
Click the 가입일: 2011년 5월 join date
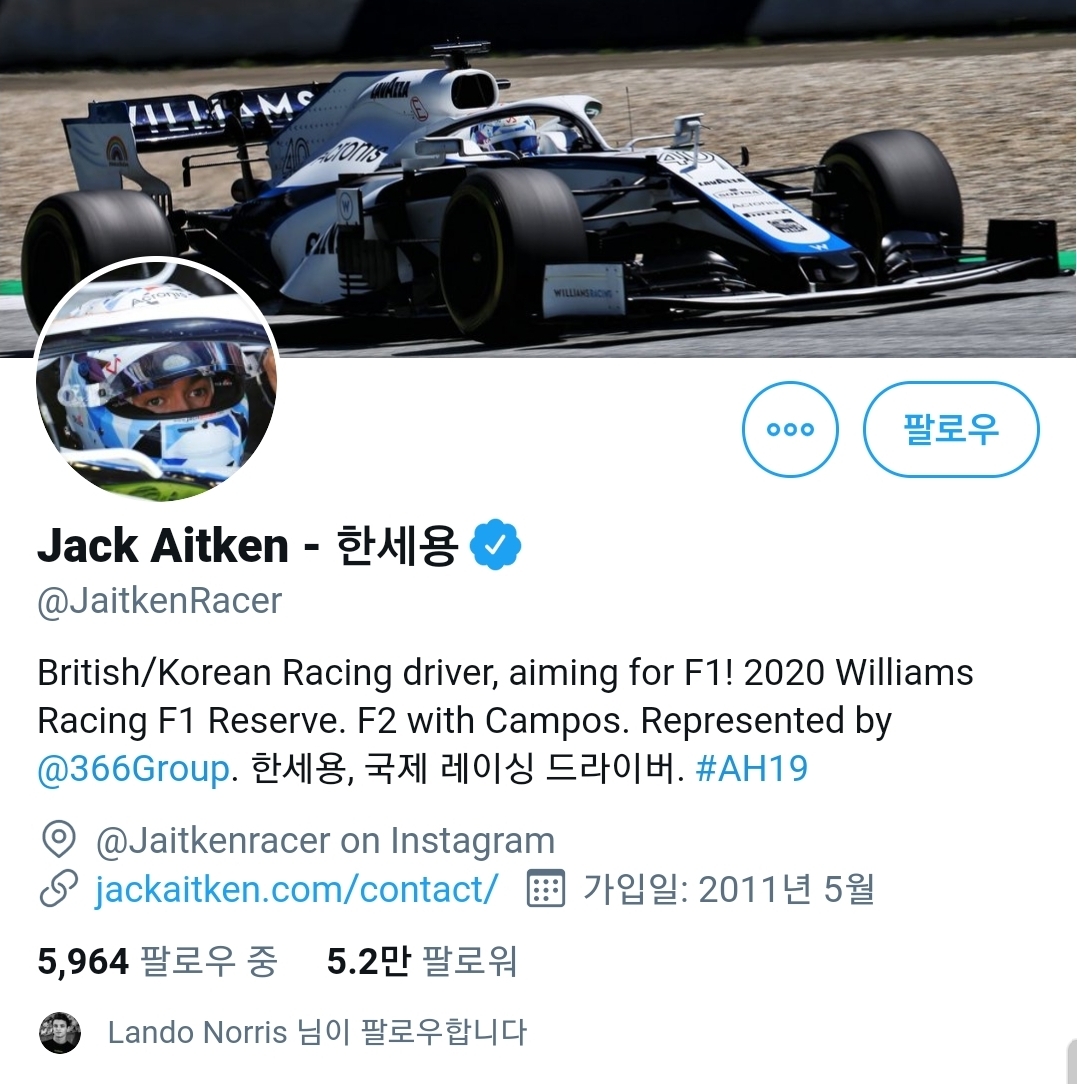click(x=729, y=889)
